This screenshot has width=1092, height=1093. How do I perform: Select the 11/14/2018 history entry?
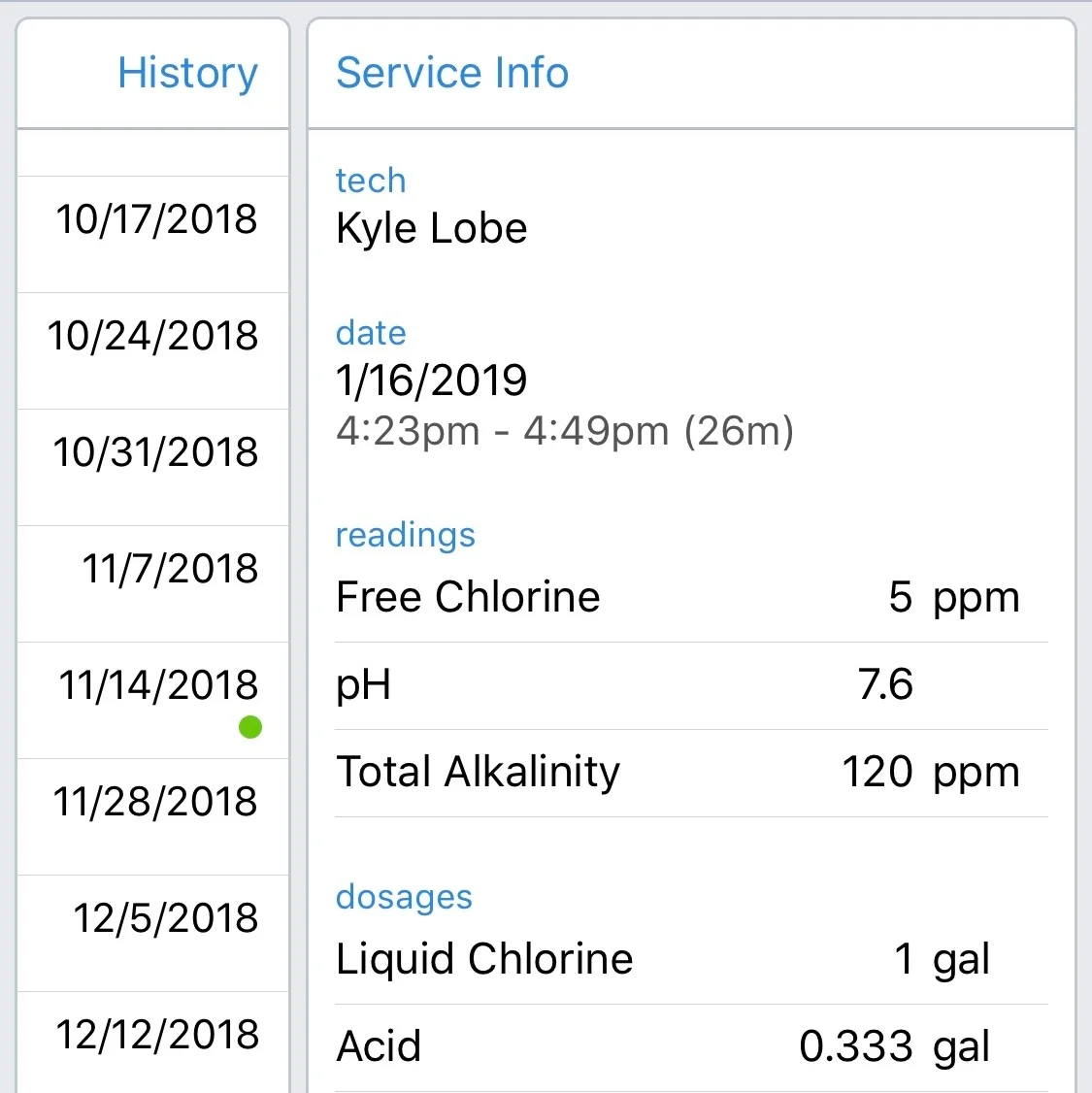(x=152, y=700)
